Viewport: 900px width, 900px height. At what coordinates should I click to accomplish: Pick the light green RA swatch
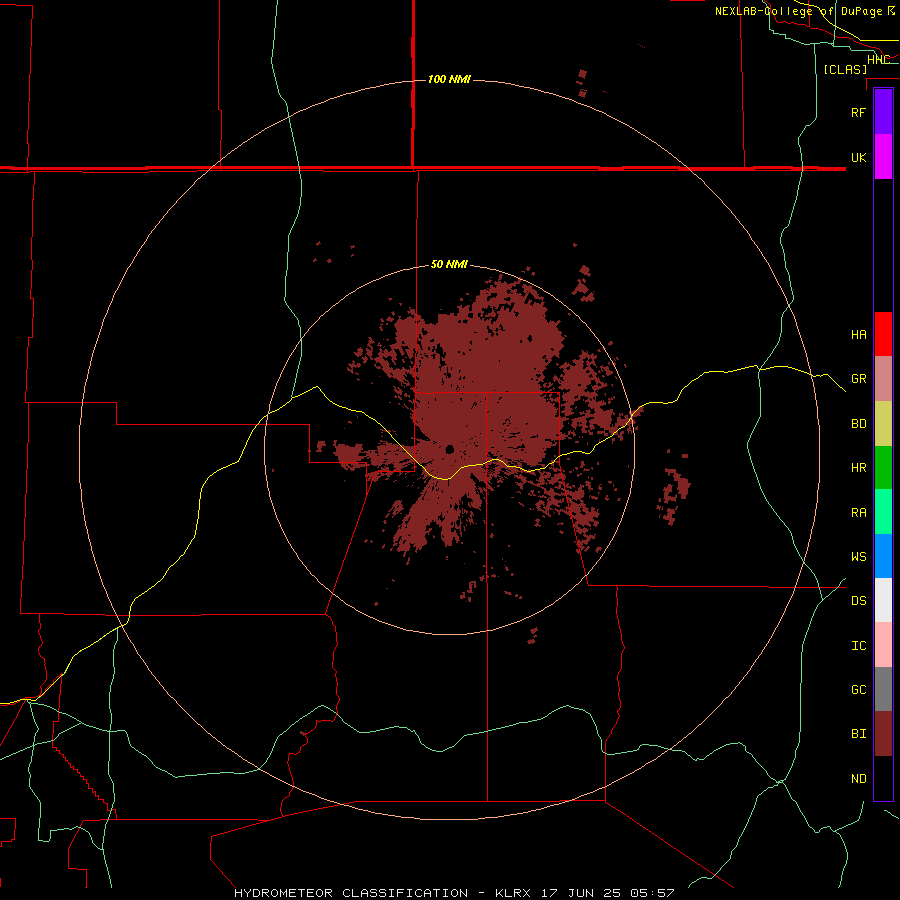[x=883, y=512]
